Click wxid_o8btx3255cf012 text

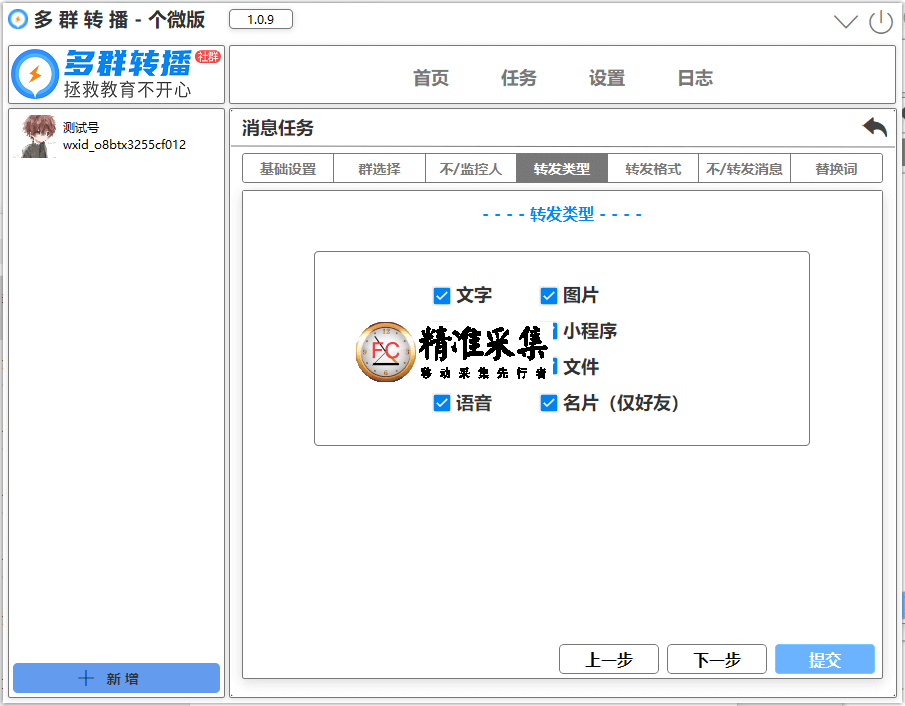[x=124, y=144]
